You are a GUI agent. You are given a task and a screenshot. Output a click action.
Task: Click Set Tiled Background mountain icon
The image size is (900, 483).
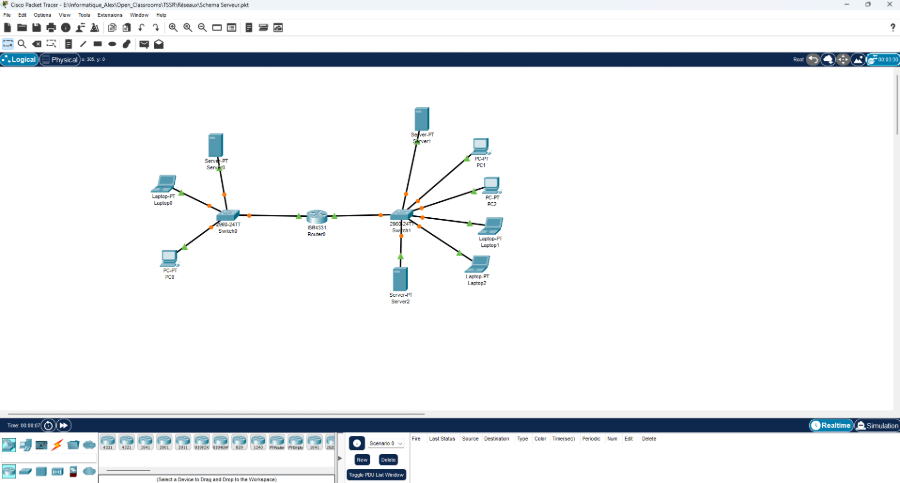[x=858, y=60]
